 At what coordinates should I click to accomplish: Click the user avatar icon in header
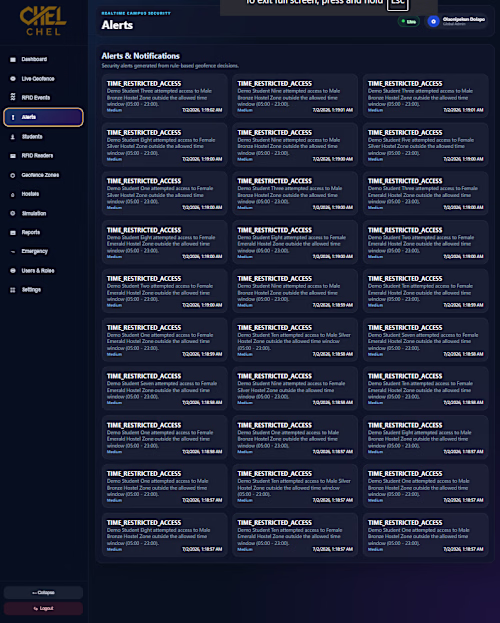pos(433,21)
